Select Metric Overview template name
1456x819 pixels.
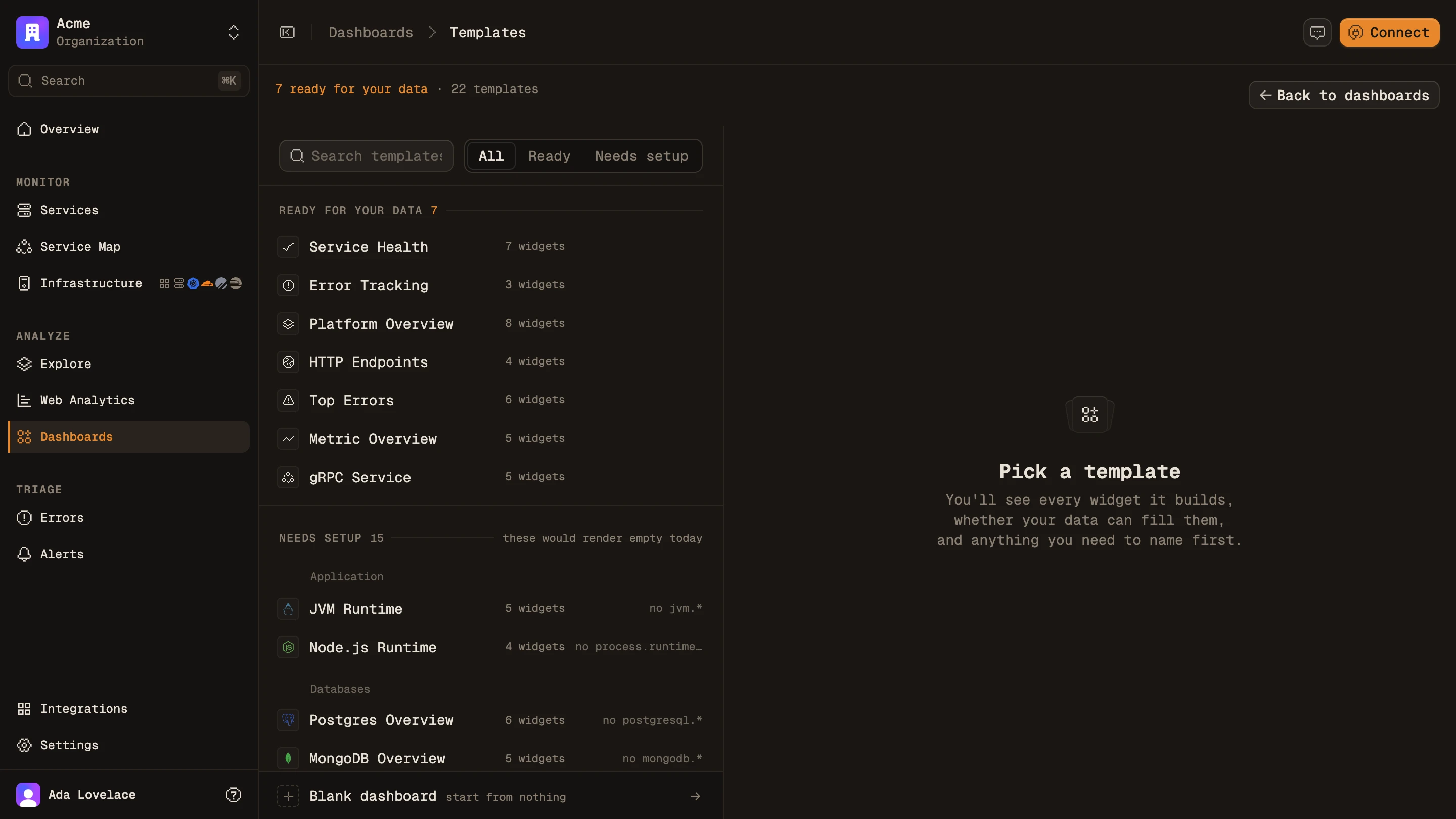373,439
